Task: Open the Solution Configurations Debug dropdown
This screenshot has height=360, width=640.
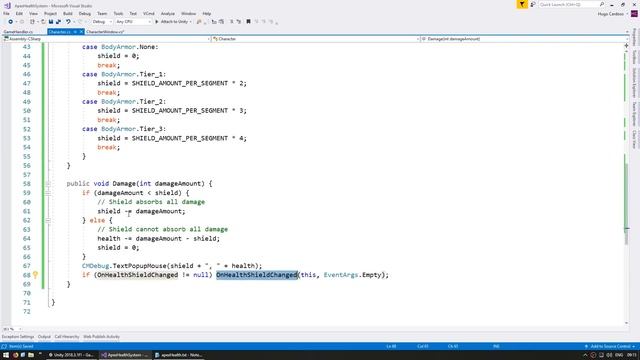Action: (102, 22)
